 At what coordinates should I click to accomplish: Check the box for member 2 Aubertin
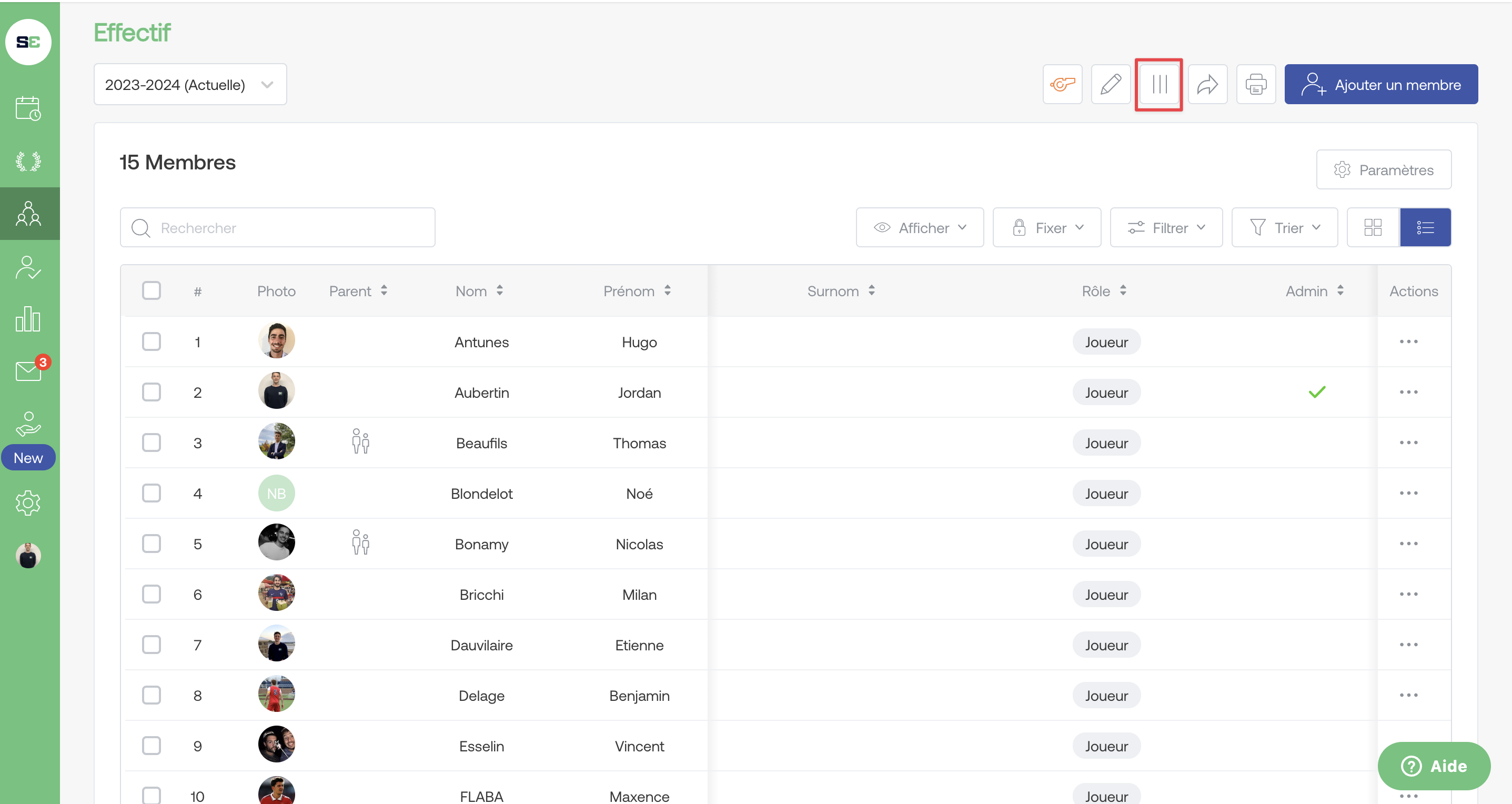tap(152, 392)
